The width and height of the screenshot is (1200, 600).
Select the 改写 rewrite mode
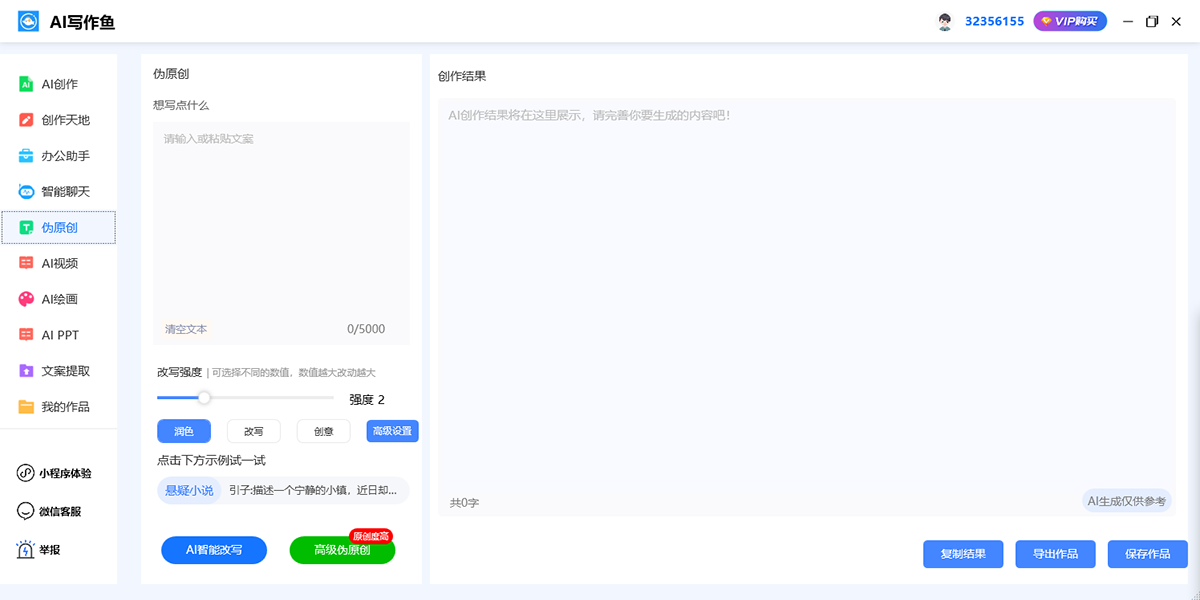click(254, 431)
